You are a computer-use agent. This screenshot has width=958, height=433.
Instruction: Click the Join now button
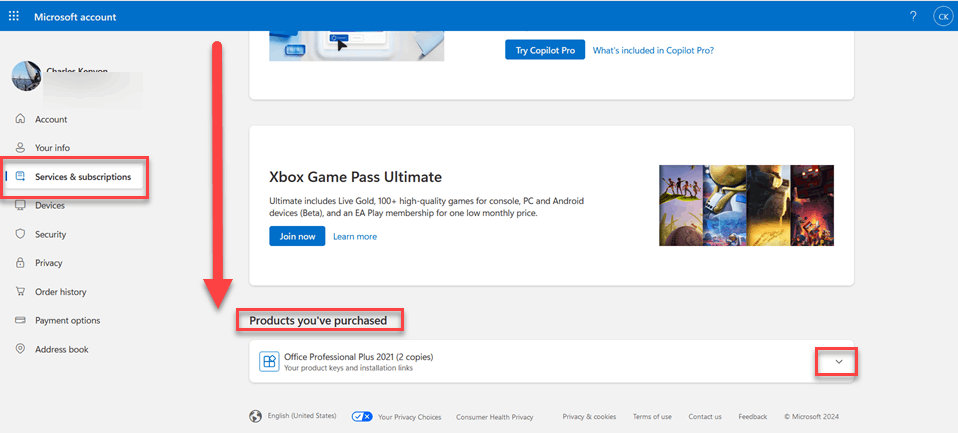click(297, 236)
